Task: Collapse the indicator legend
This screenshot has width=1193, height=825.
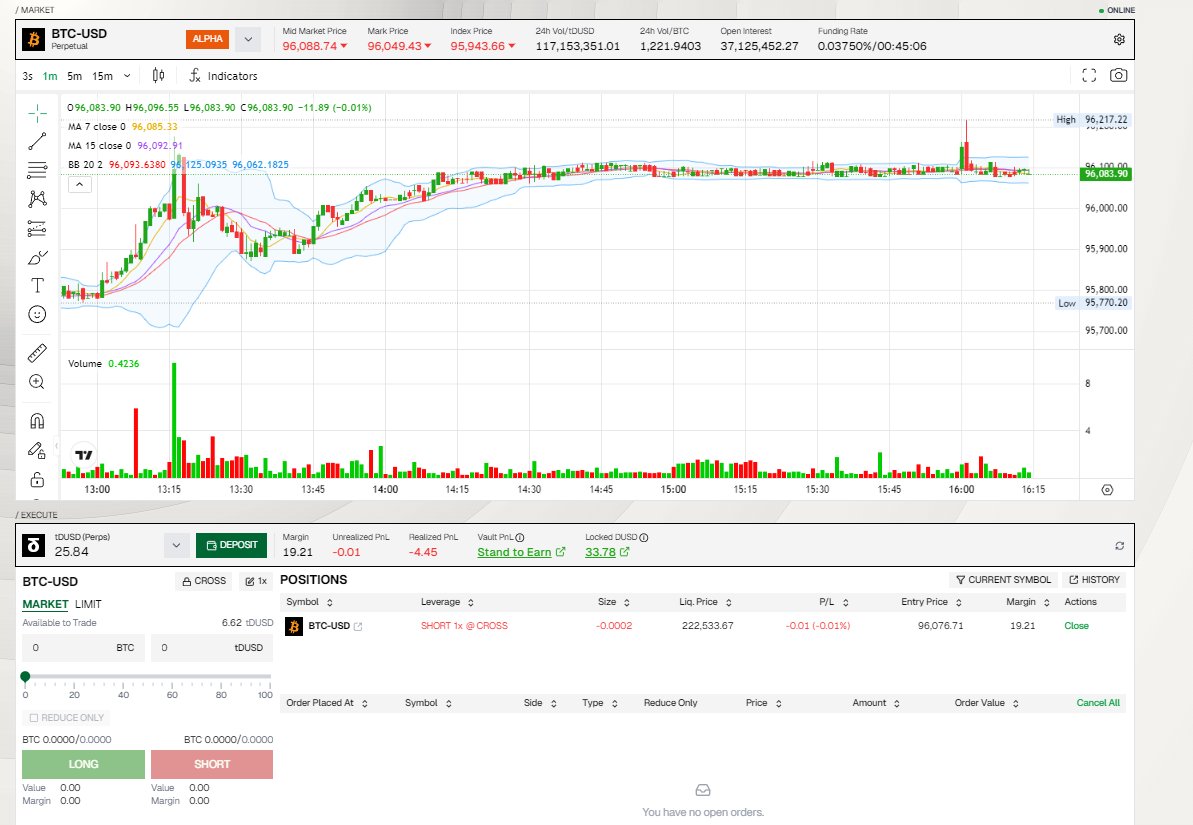Action: (80, 184)
